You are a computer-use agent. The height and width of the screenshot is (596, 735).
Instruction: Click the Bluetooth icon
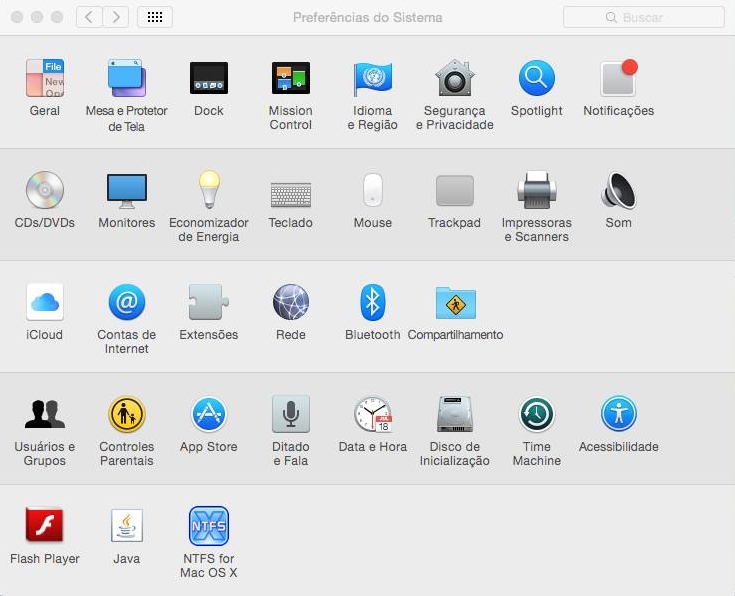pyautogui.click(x=373, y=303)
